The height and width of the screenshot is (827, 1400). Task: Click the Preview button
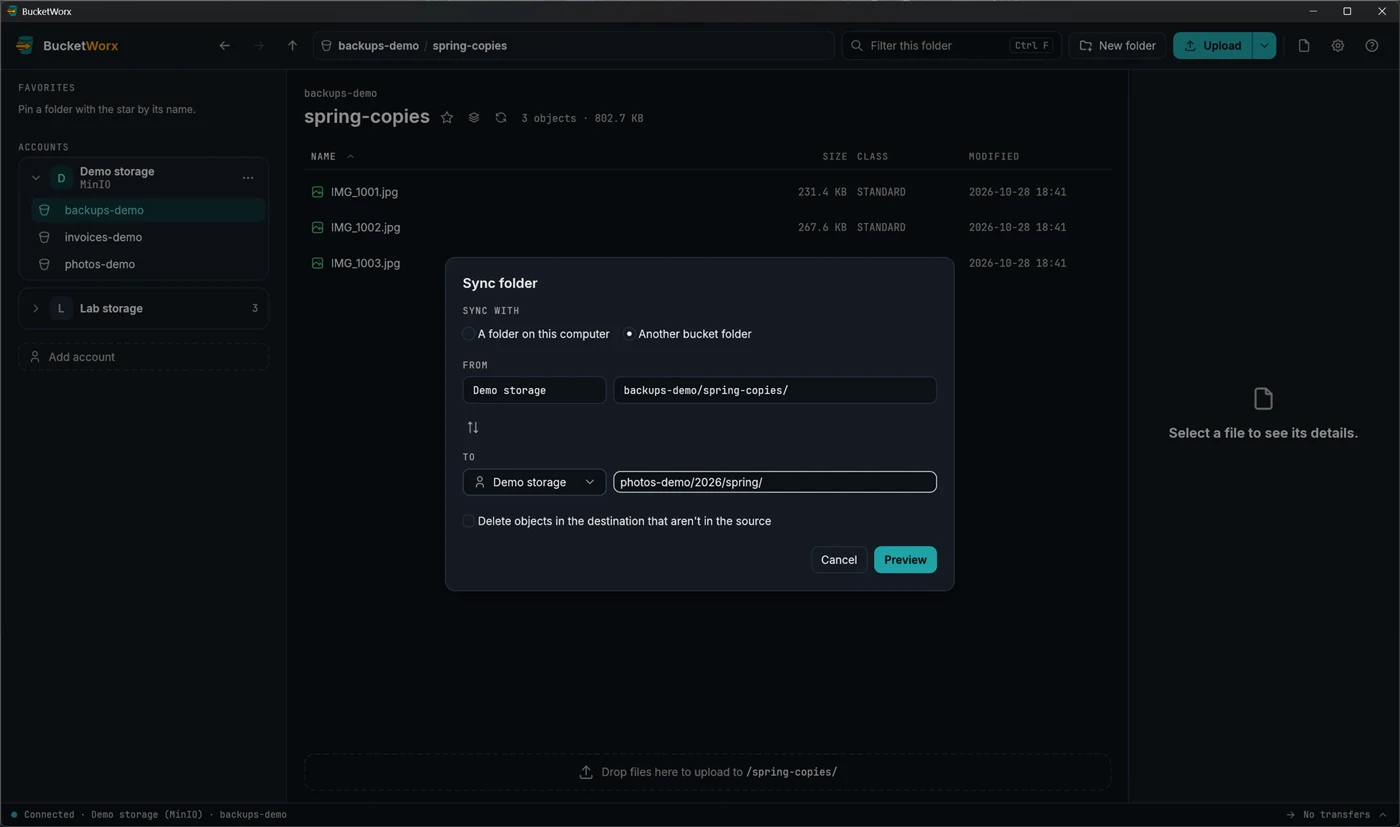905,560
